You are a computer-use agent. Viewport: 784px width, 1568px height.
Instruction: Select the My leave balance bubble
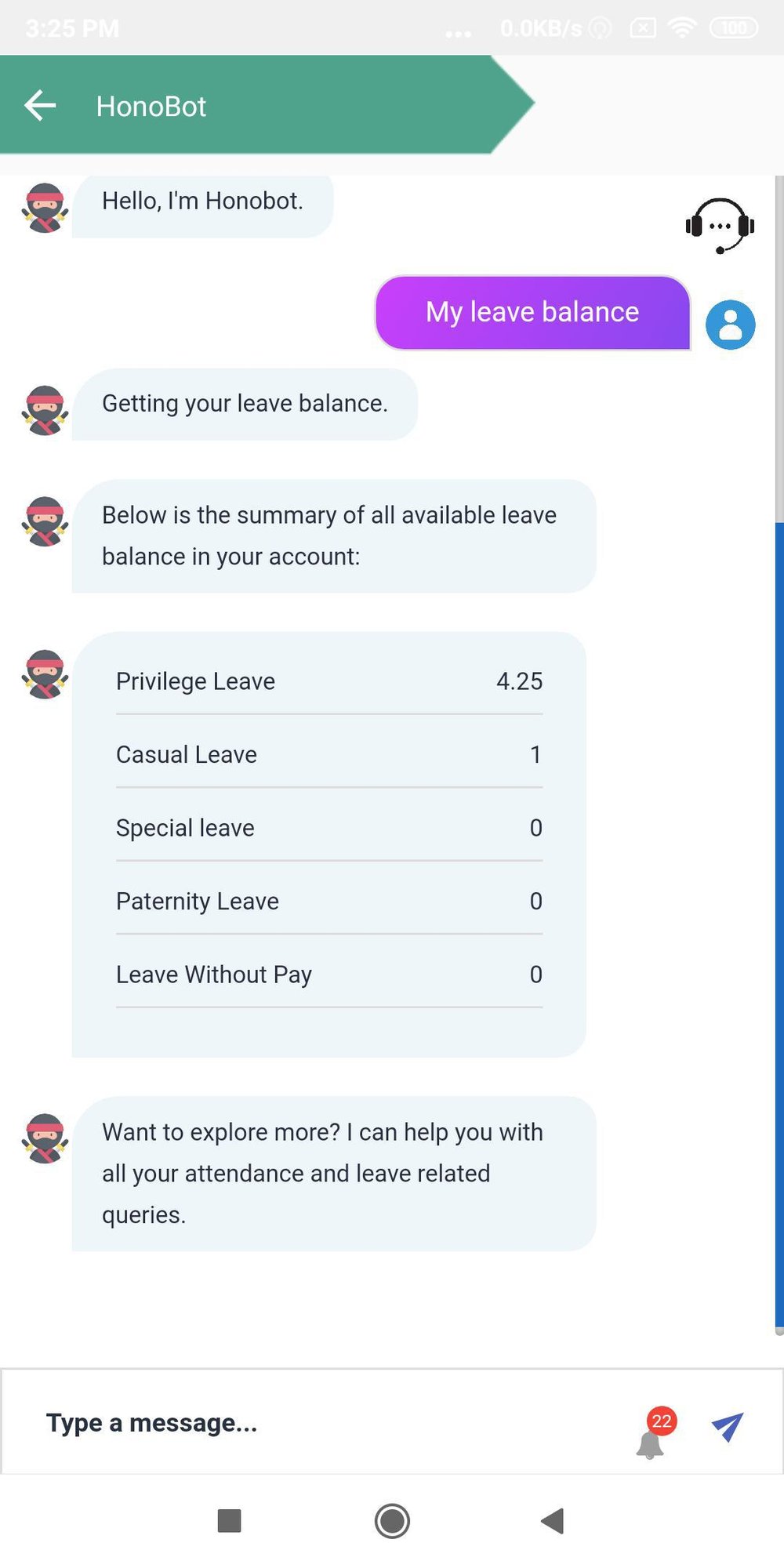click(x=532, y=312)
